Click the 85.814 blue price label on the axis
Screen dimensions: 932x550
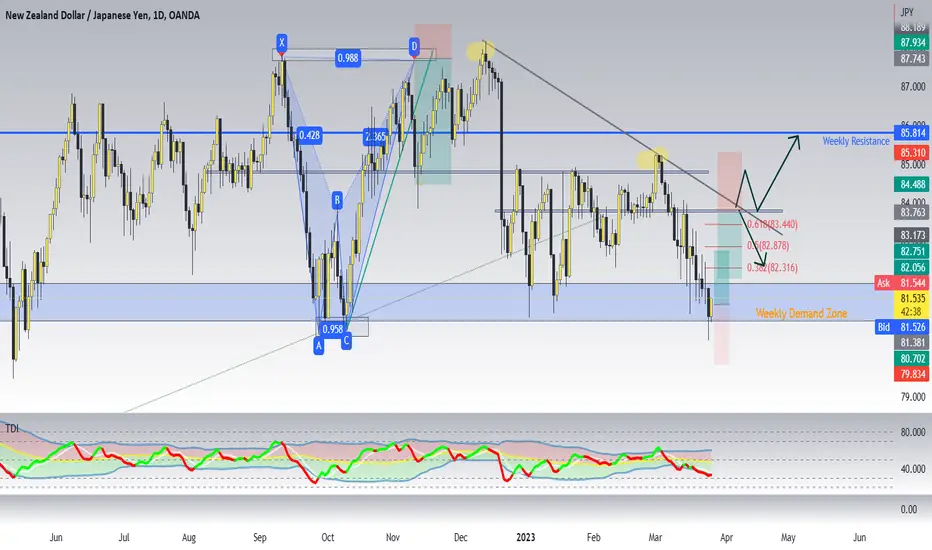click(912, 133)
